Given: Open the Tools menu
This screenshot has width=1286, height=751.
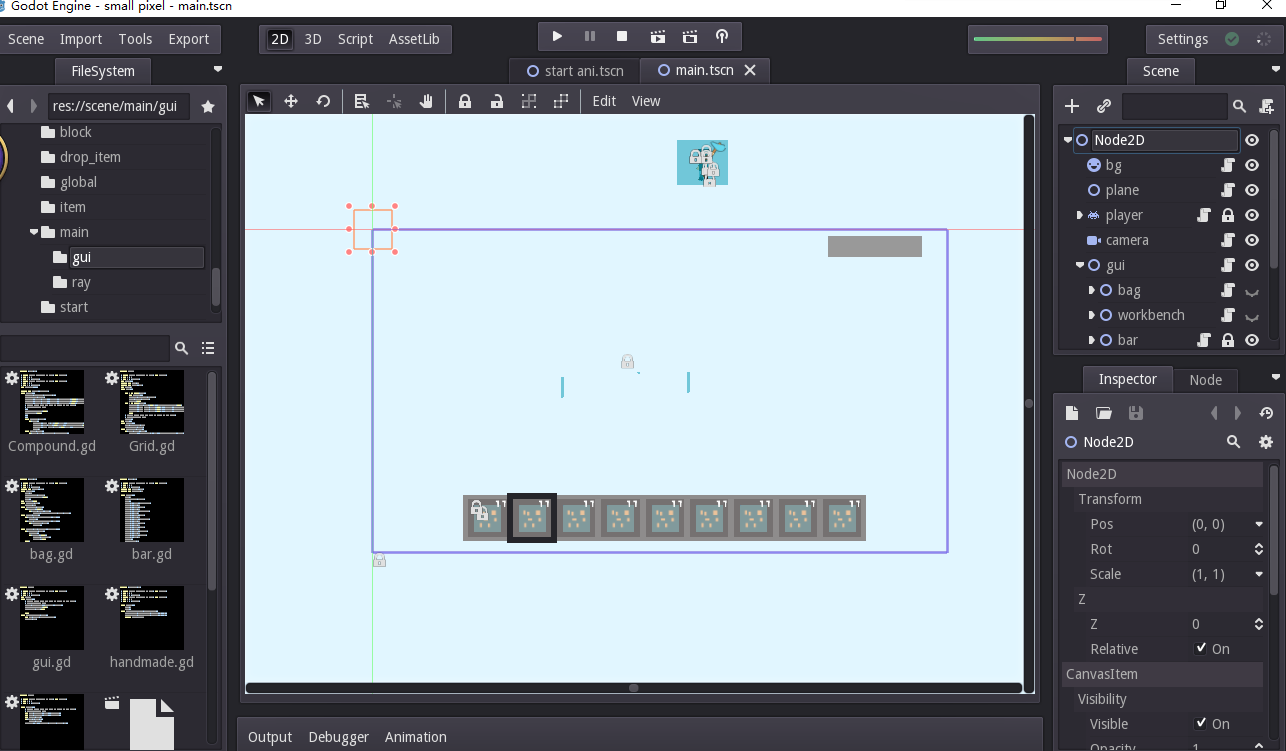Looking at the screenshot, I should coord(135,39).
